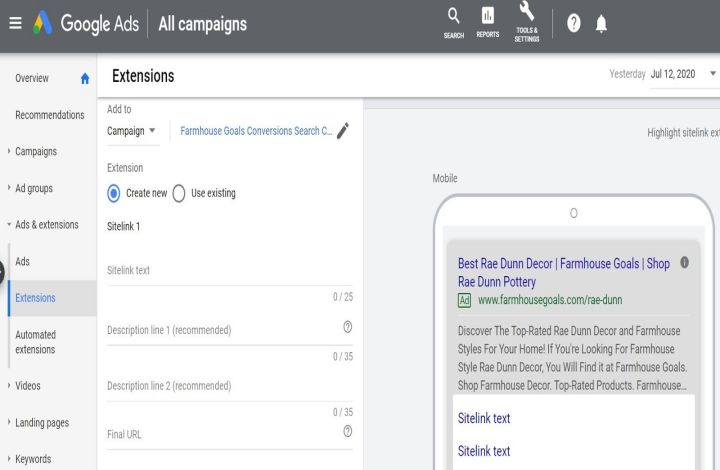Expand the Landing pages section
Screen dimensions: 720x470
tap(9, 422)
